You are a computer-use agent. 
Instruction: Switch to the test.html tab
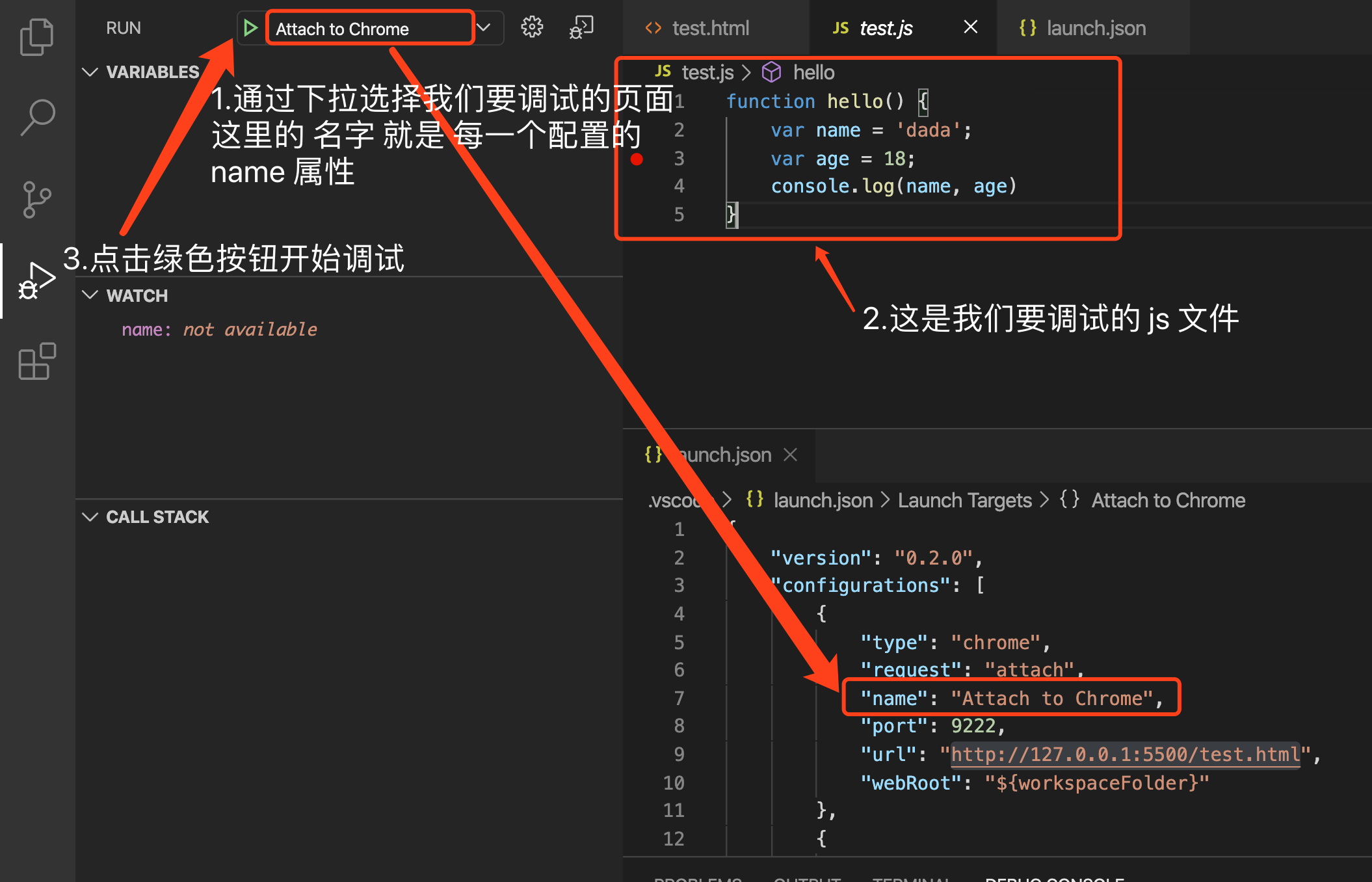pos(709,28)
